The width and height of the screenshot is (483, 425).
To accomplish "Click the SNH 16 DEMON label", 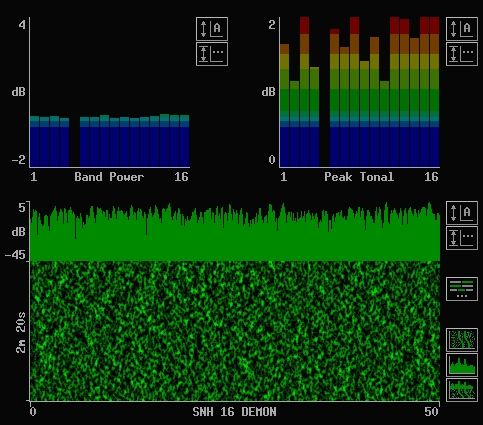I will 234,412.
